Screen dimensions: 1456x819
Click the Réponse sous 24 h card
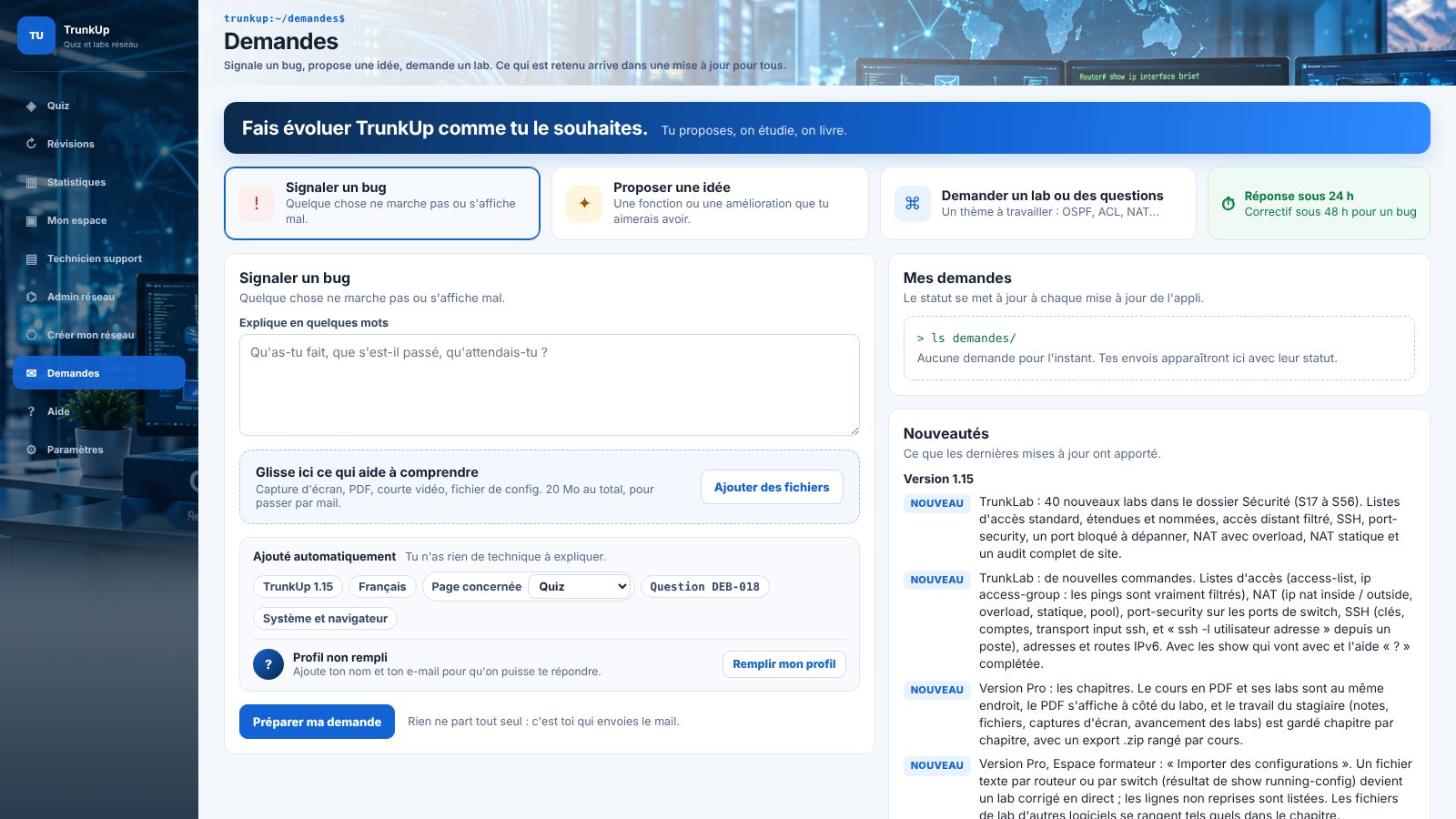[x=1319, y=203]
